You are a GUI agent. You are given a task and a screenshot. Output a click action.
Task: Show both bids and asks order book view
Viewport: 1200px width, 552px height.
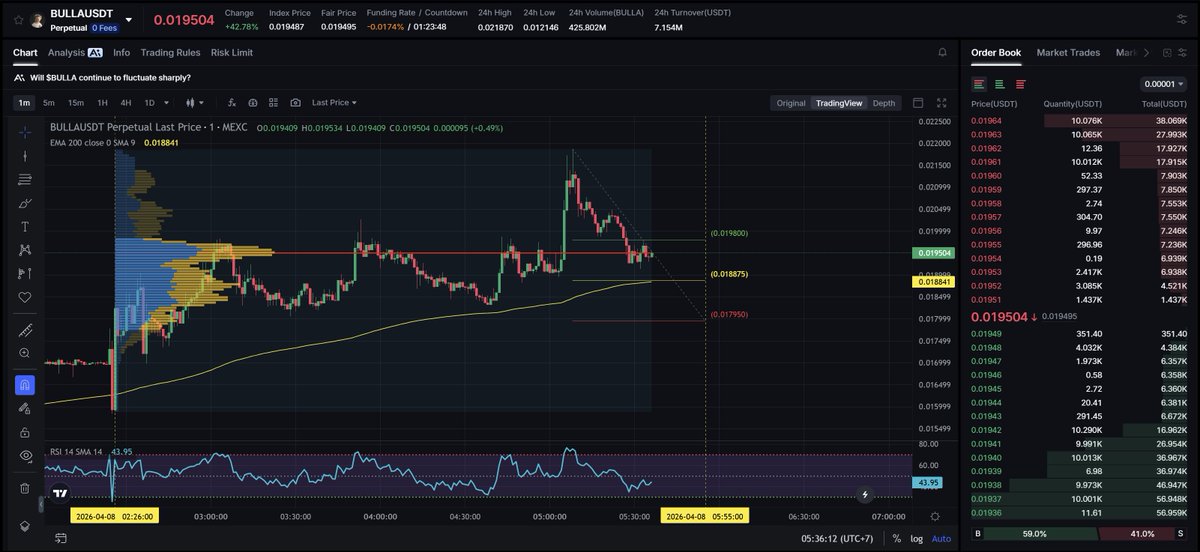(x=979, y=84)
